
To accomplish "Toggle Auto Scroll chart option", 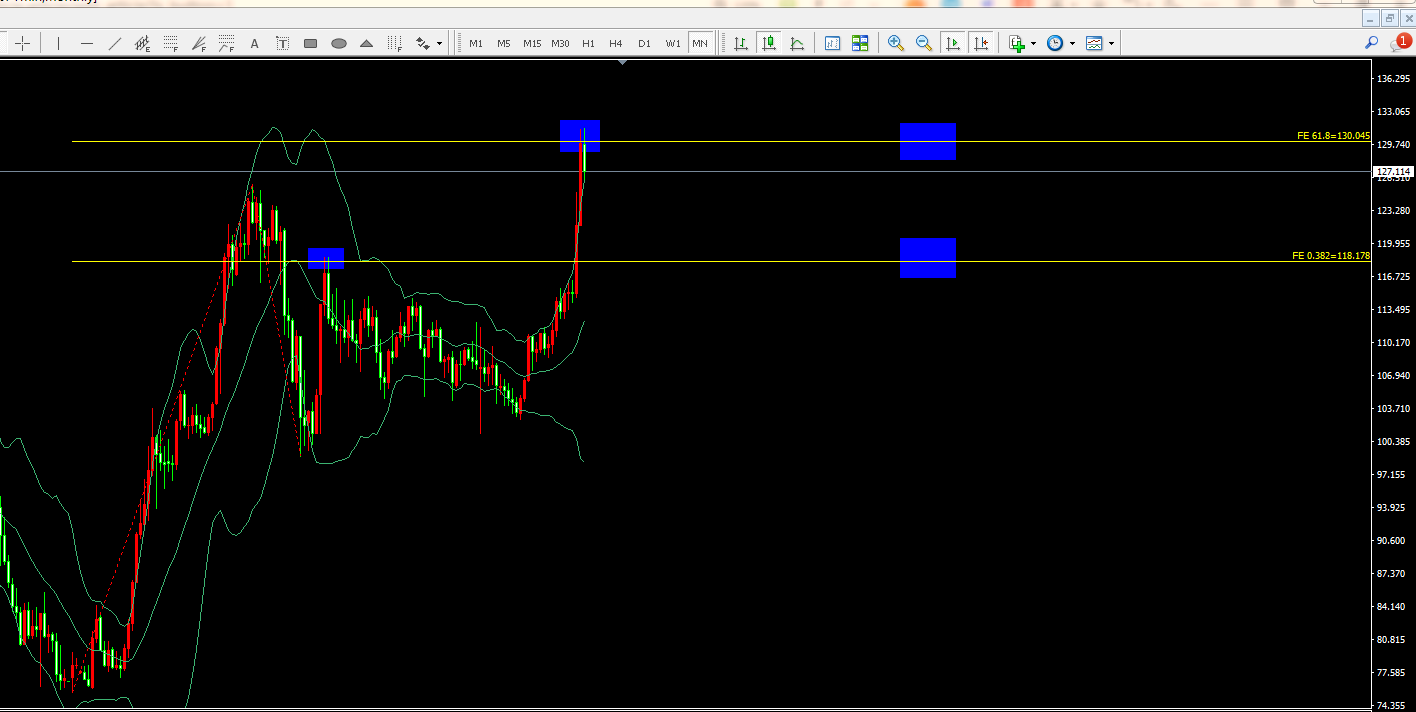I will click(x=952, y=43).
